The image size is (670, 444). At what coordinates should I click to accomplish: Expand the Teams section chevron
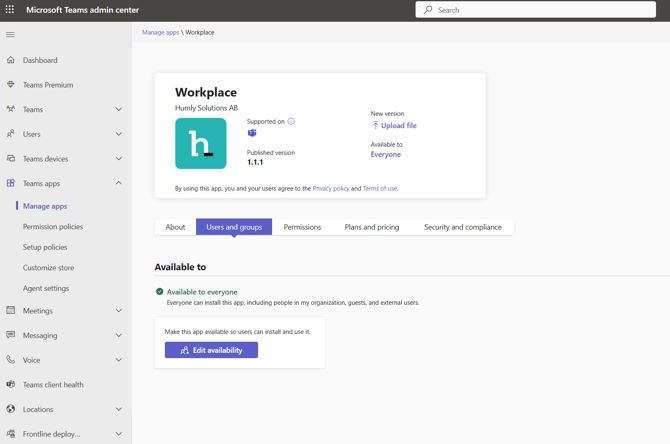[x=118, y=110]
